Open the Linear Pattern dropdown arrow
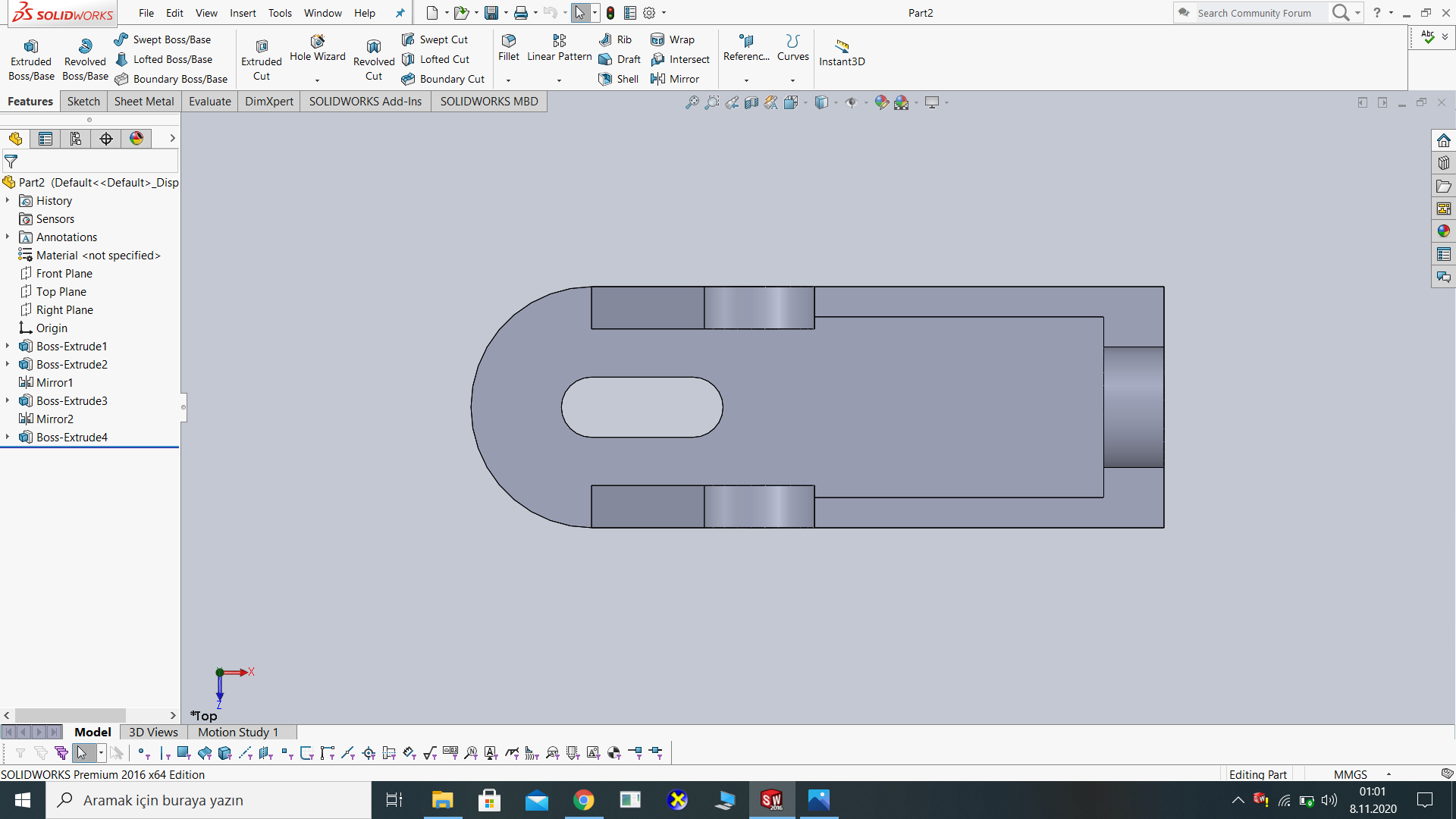 point(559,80)
